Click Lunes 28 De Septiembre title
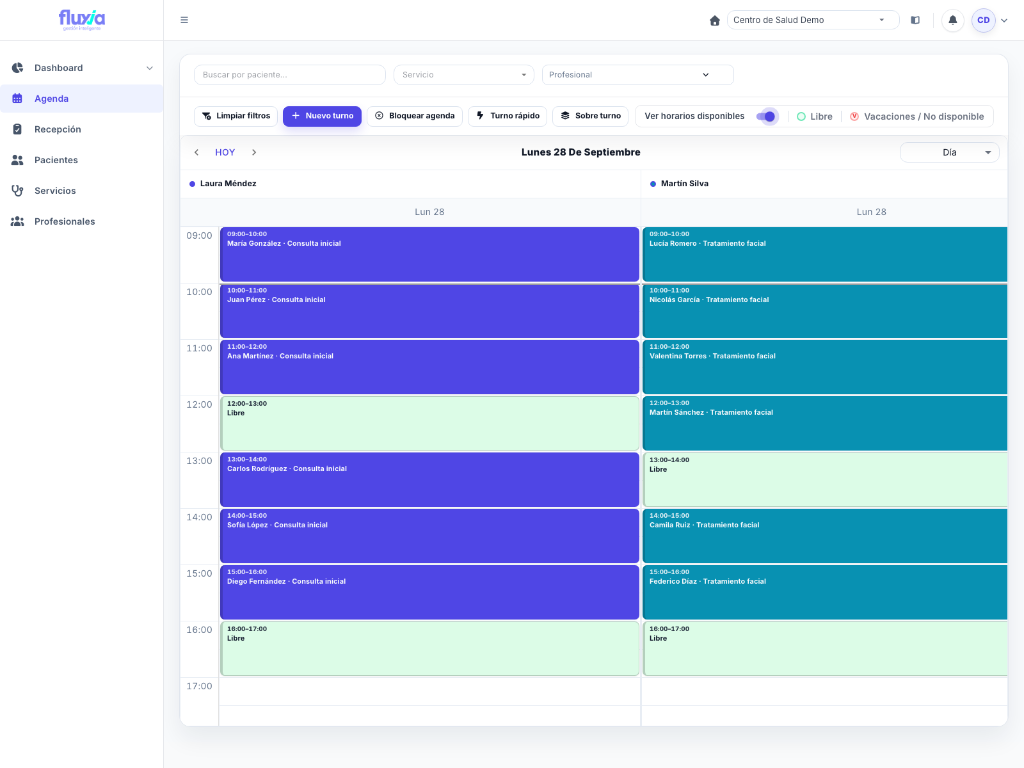The height and width of the screenshot is (768, 1024). click(581, 152)
